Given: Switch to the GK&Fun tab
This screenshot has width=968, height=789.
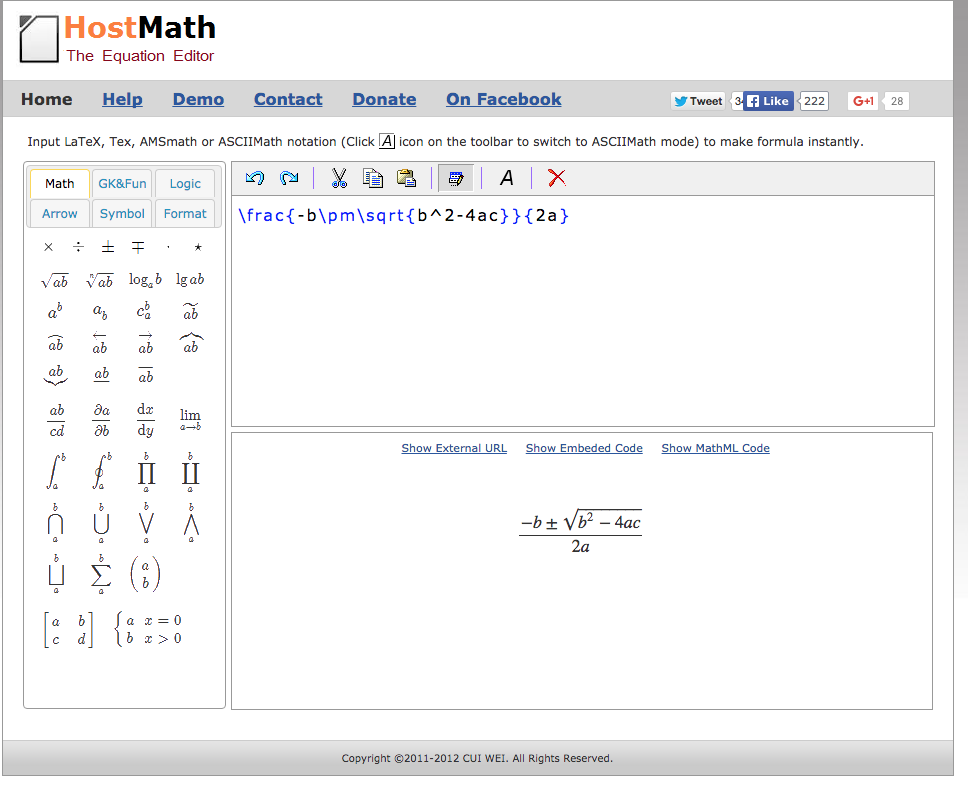Looking at the screenshot, I should tap(122, 184).
